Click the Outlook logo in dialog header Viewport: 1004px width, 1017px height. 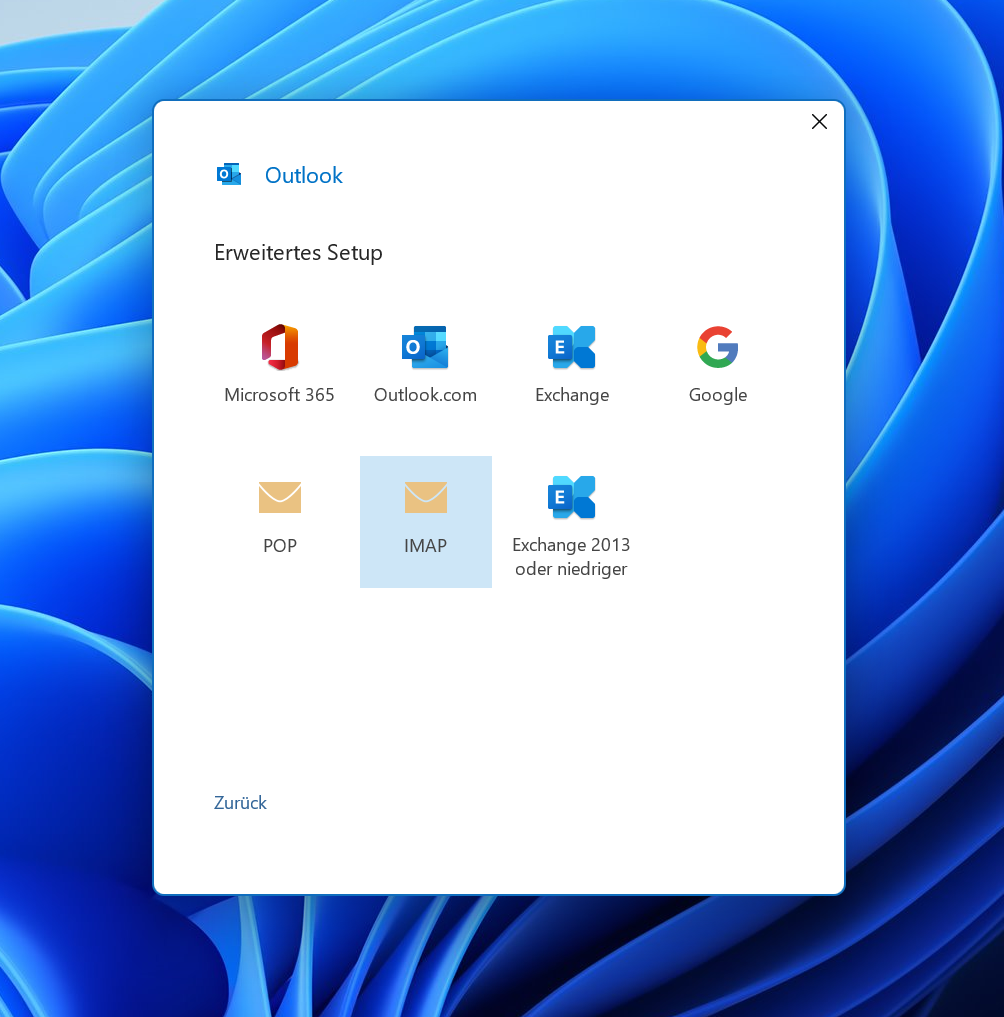pos(229,175)
